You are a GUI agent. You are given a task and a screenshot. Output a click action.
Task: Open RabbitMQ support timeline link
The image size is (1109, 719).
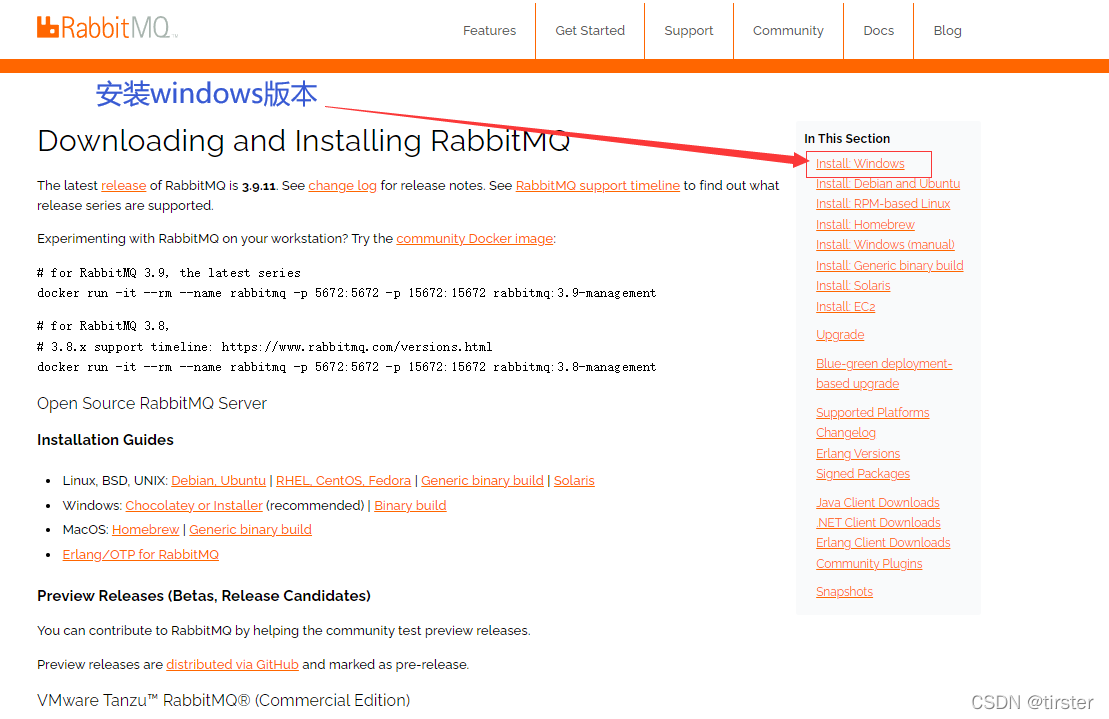tap(598, 185)
